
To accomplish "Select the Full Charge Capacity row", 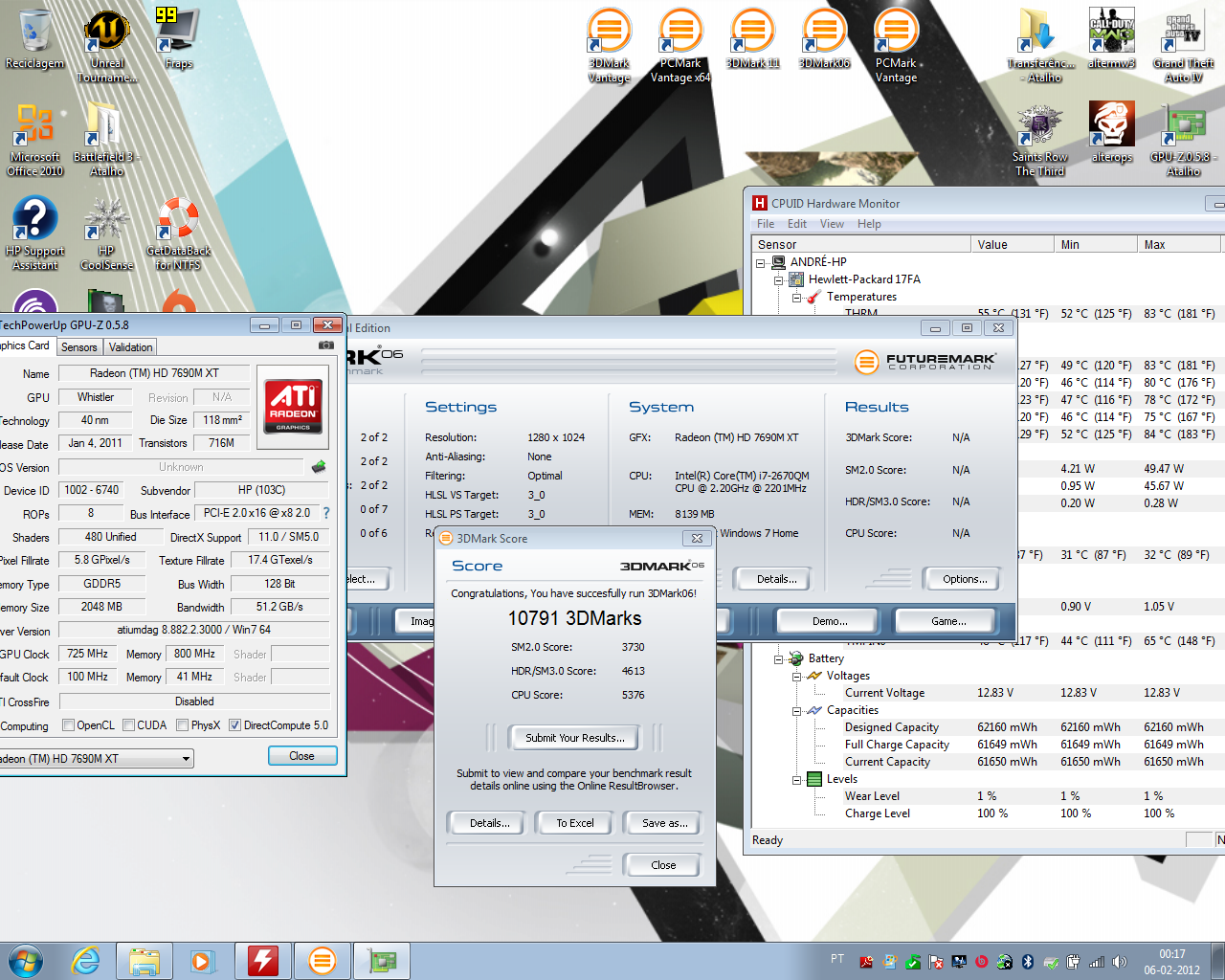I will pyautogui.click(x=986, y=745).
